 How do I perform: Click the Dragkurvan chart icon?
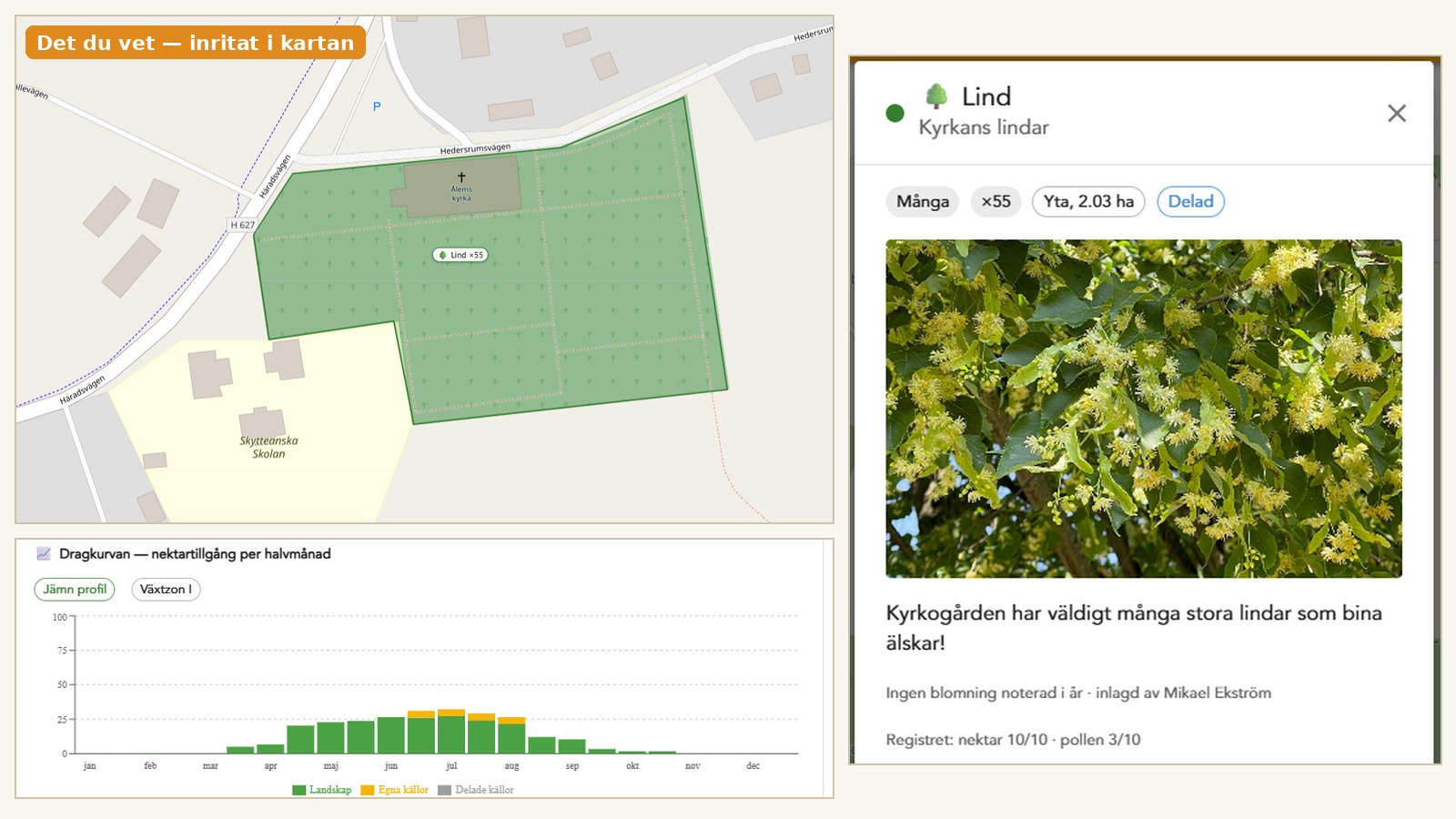[43, 553]
